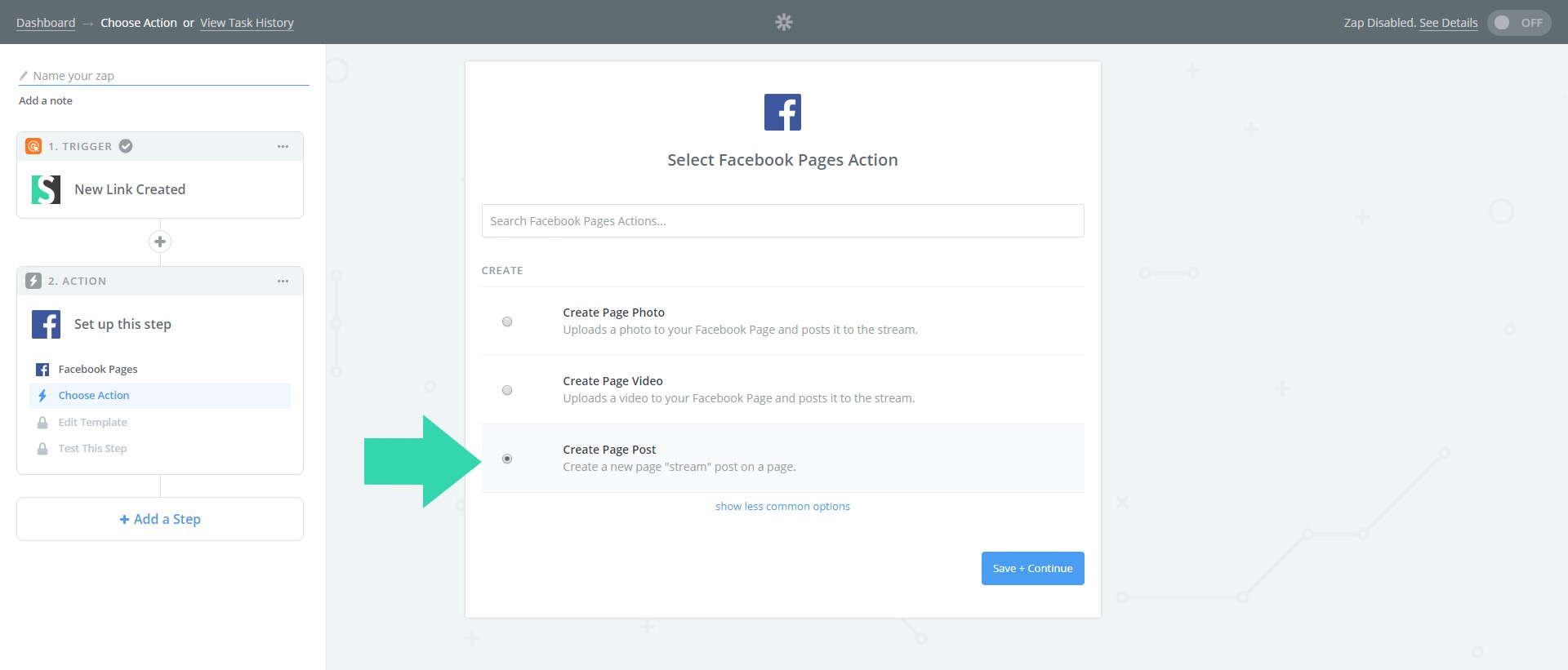The width and height of the screenshot is (1568, 670).
Task: Open the trigger step's three-dot menu
Action: tap(283, 146)
